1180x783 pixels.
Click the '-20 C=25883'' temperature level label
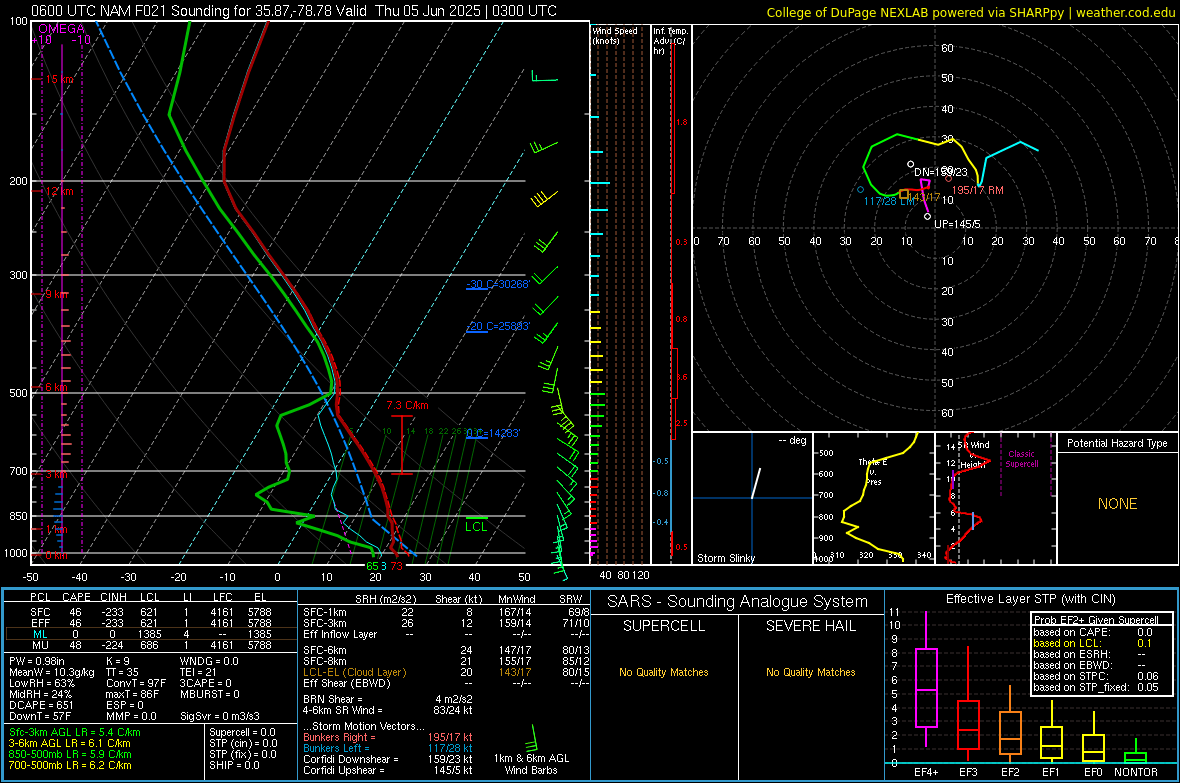(x=498, y=326)
